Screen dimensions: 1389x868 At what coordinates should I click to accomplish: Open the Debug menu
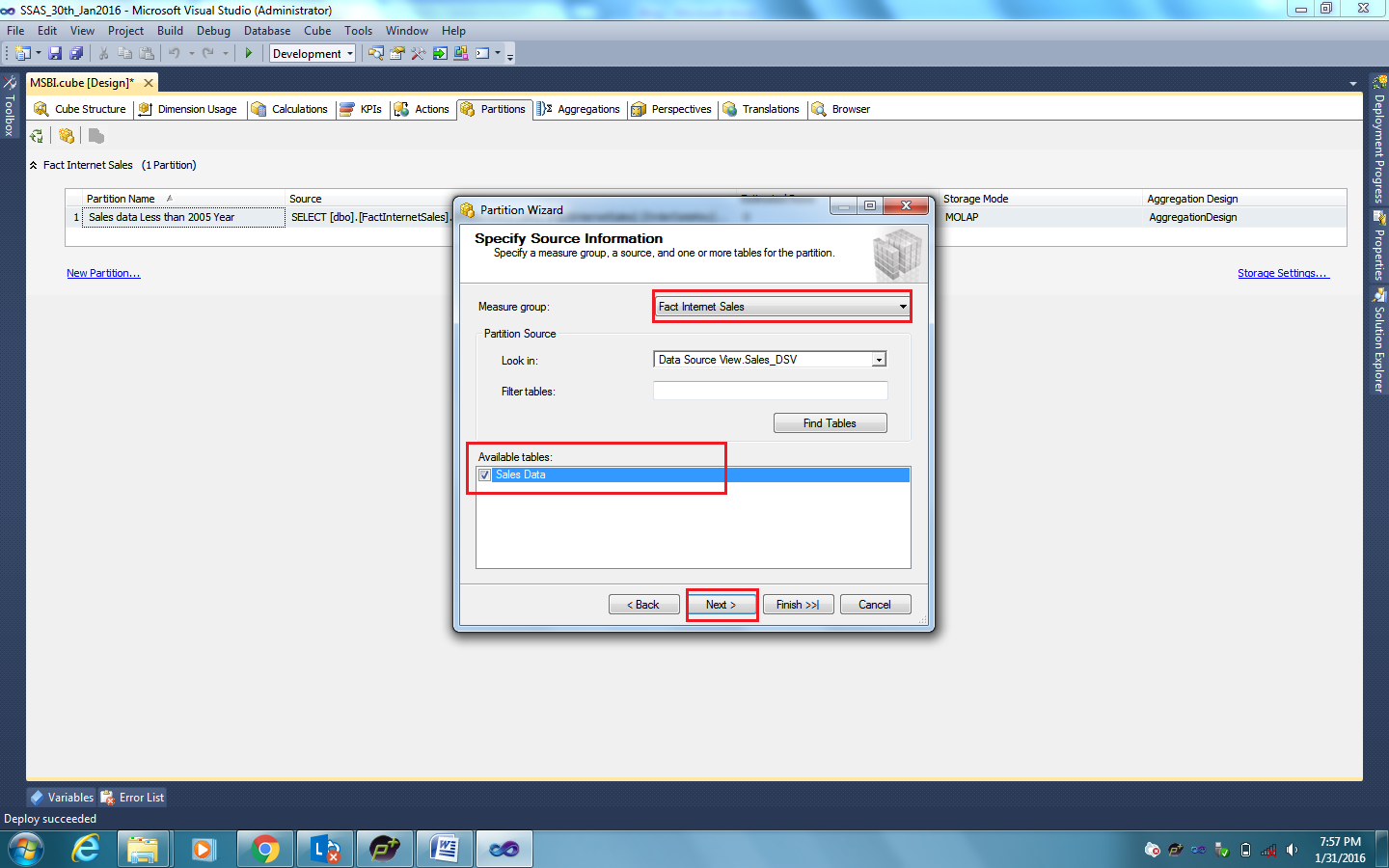[213, 31]
